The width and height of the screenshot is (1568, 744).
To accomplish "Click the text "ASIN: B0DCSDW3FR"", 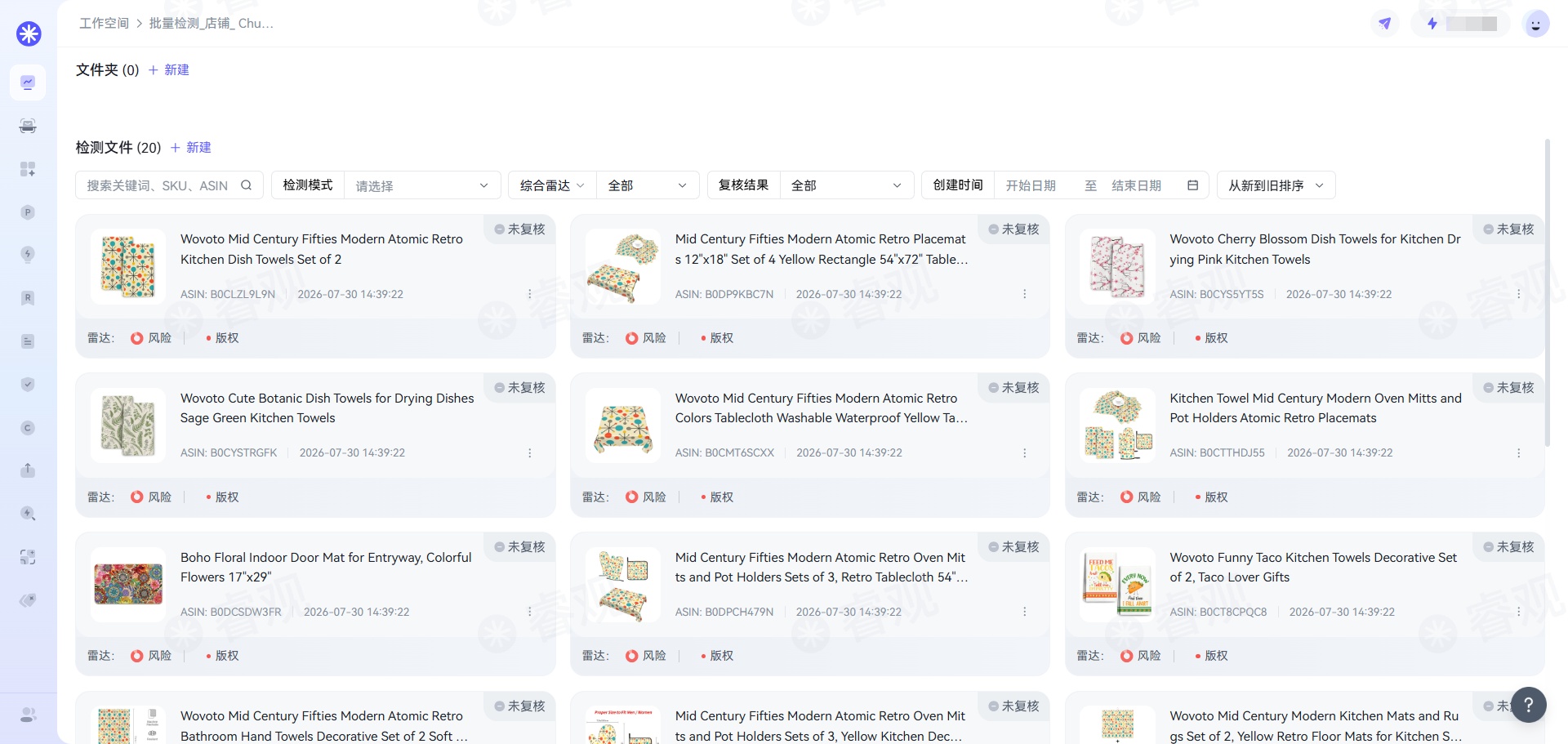I will (x=230, y=612).
